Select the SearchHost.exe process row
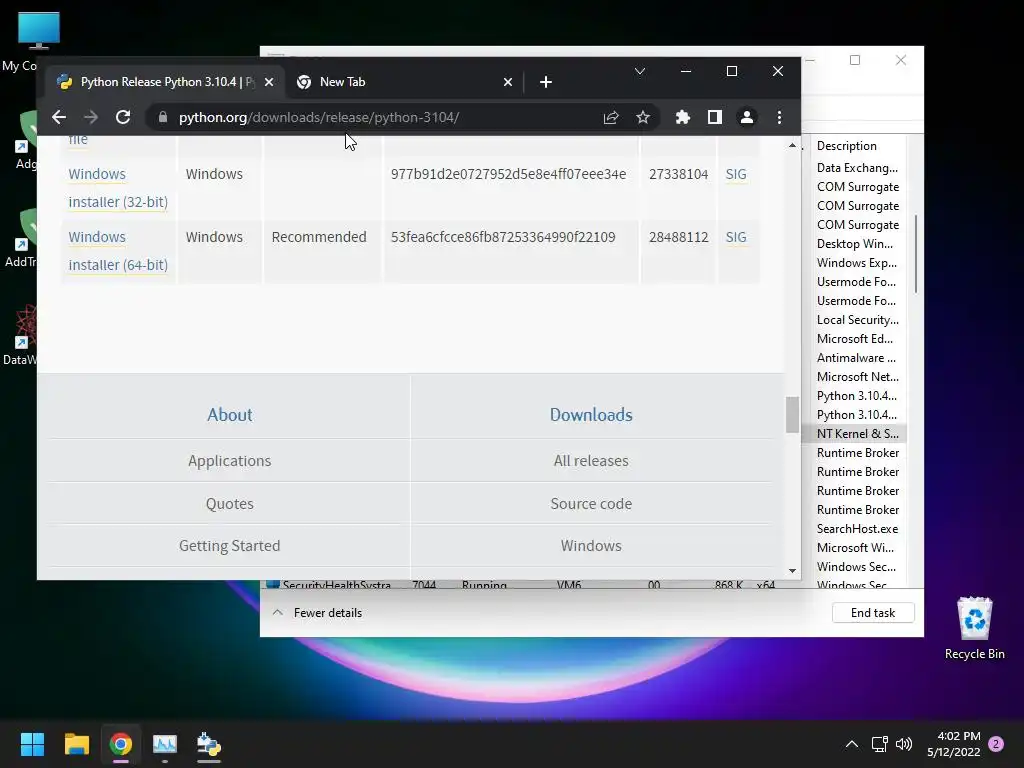 tap(857, 528)
